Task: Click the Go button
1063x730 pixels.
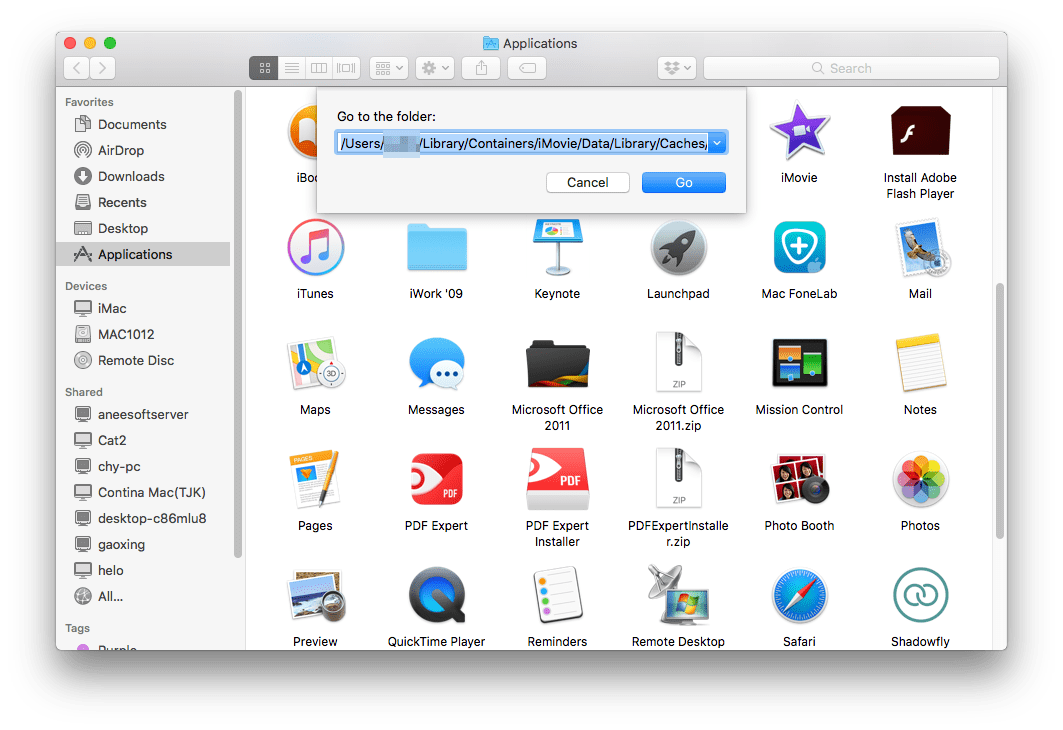Action: (683, 182)
